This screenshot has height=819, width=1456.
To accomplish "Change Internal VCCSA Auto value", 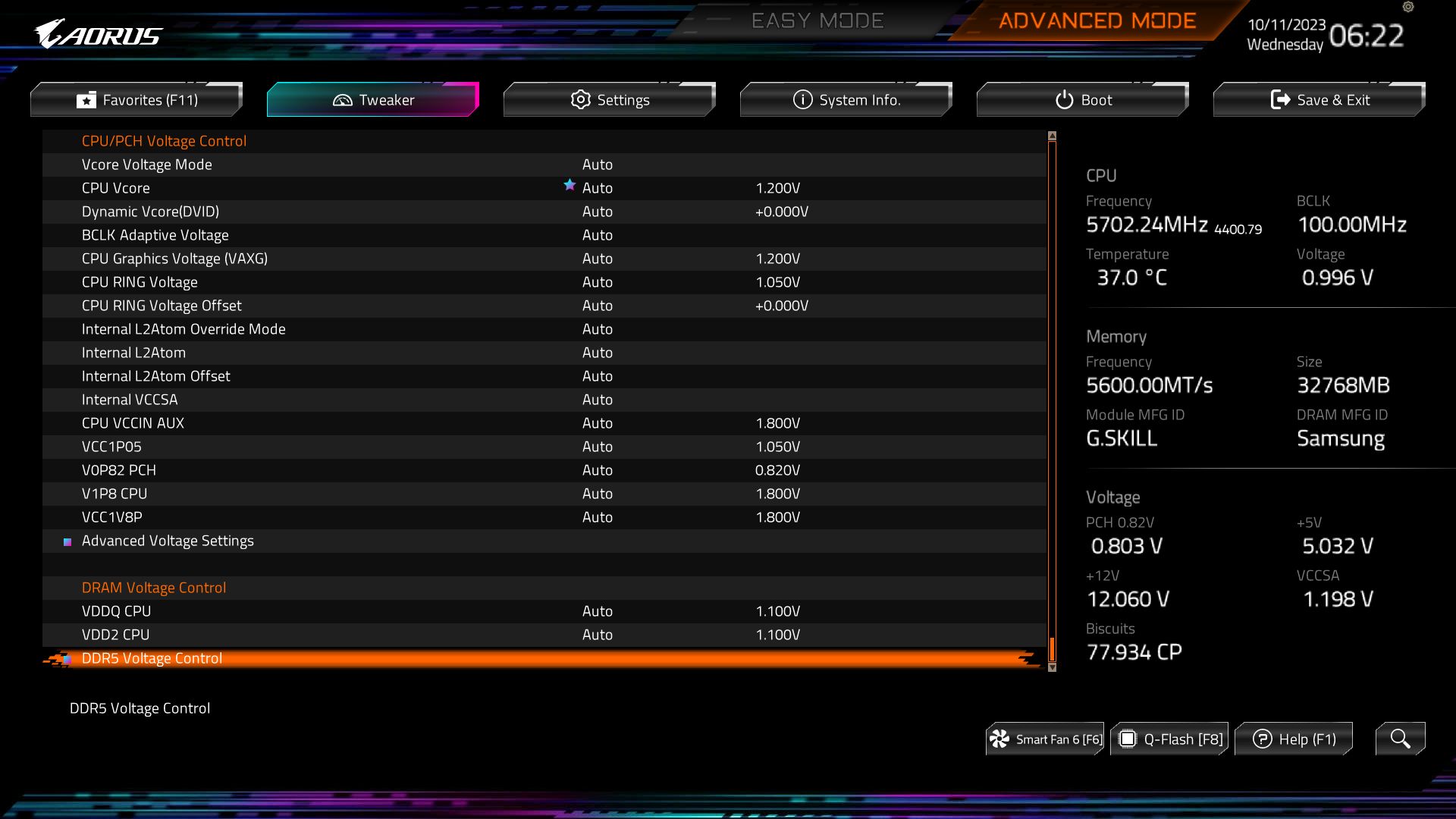I will [x=597, y=400].
